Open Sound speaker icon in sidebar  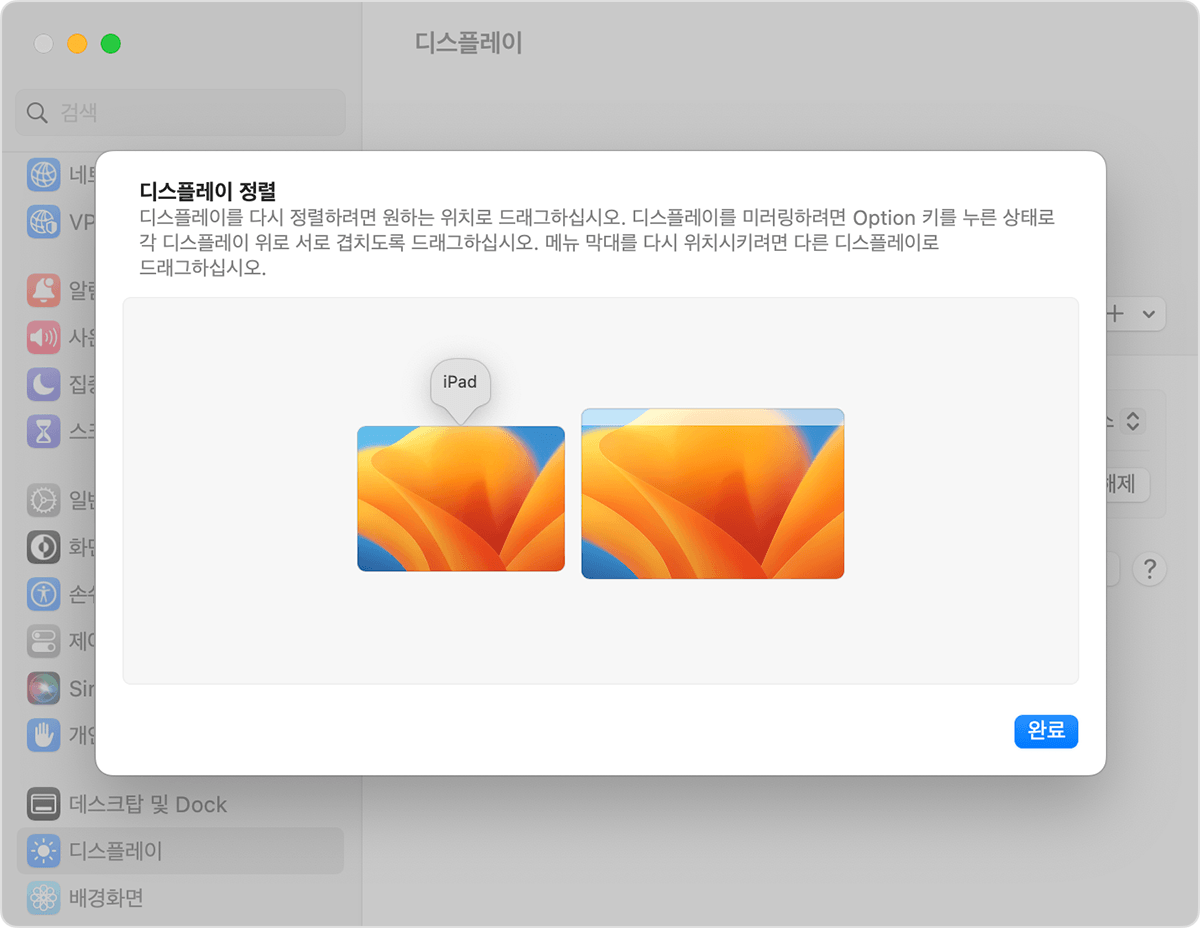pos(44,337)
